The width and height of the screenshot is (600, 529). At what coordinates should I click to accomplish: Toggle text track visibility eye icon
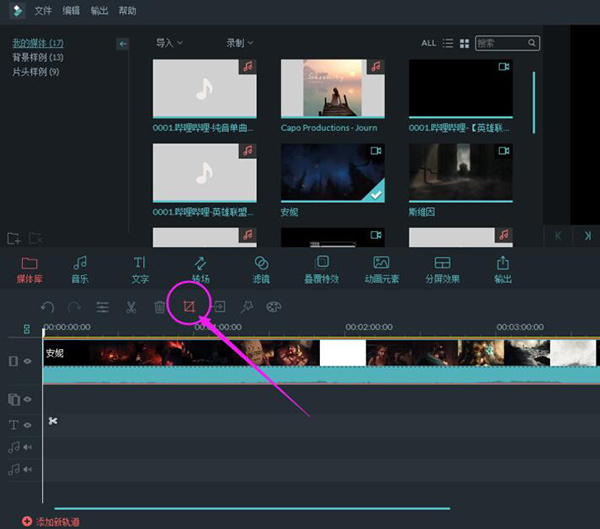(27, 424)
